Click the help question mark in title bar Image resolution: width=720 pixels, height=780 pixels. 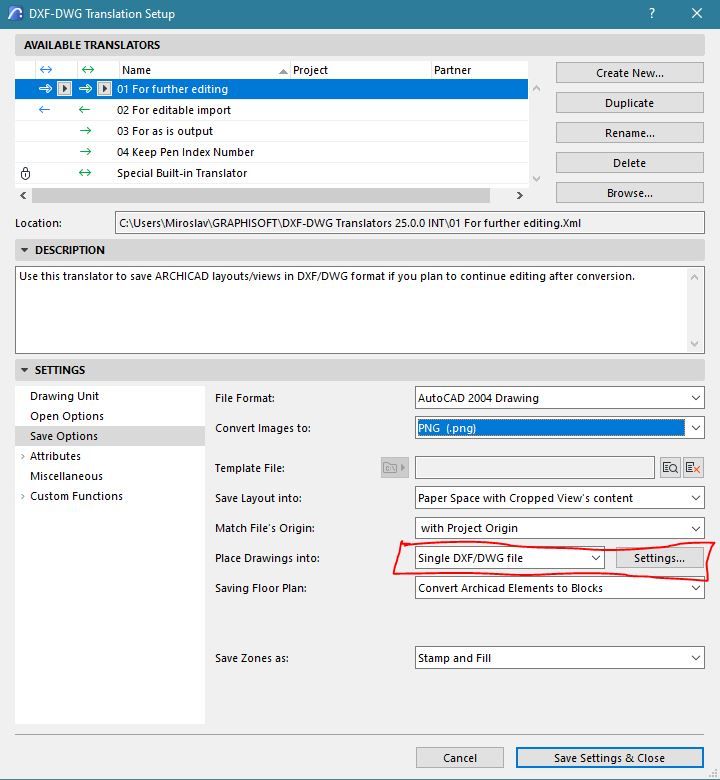click(x=652, y=13)
